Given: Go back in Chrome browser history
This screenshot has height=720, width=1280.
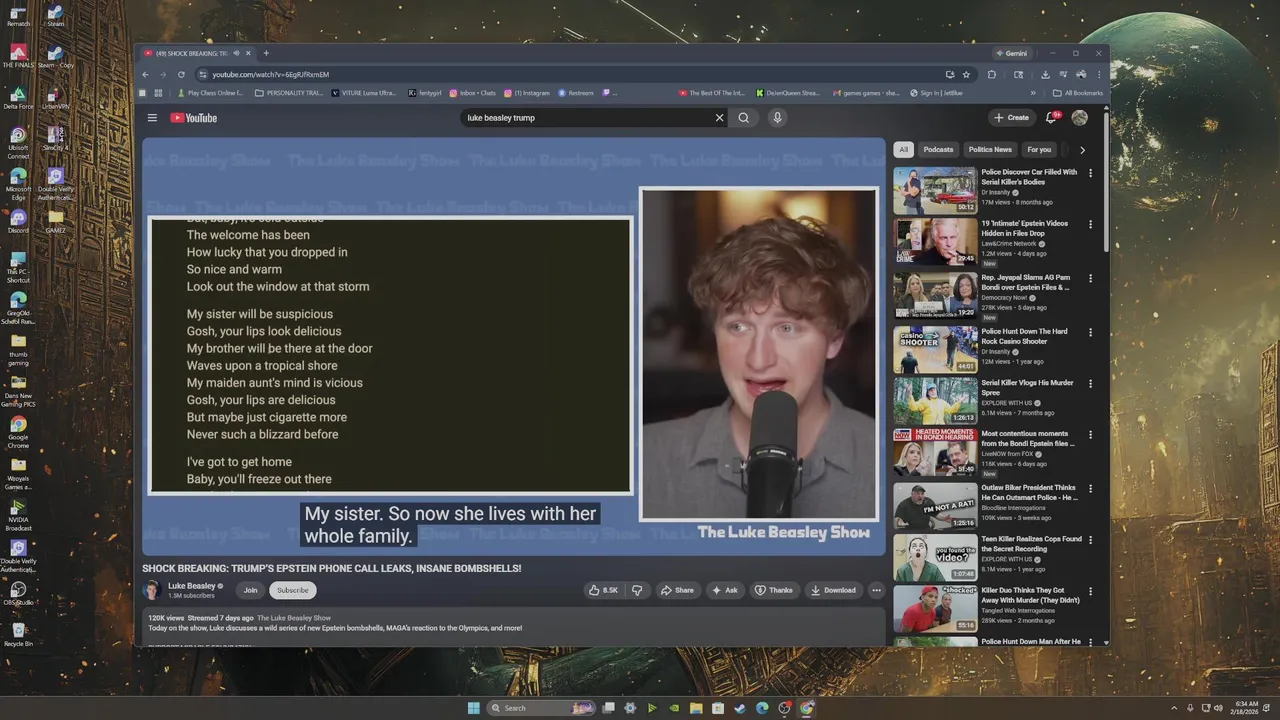Looking at the screenshot, I should pyautogui.click(x=145, y=74).
